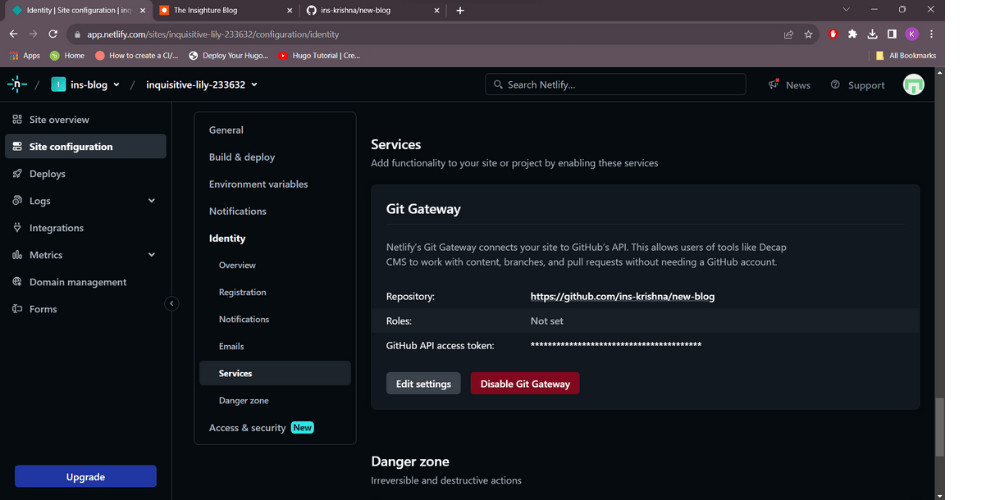Open Site configuration in sidebar
The image size is (1000, 500).
click(85, 147)
